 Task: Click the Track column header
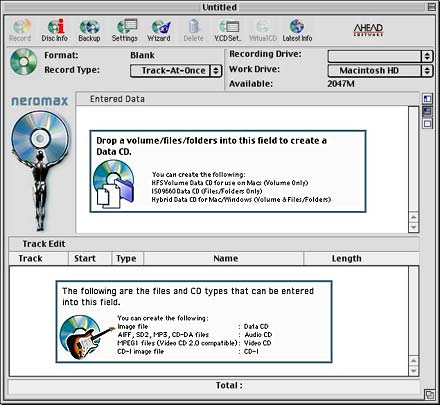tap(38, 259)
